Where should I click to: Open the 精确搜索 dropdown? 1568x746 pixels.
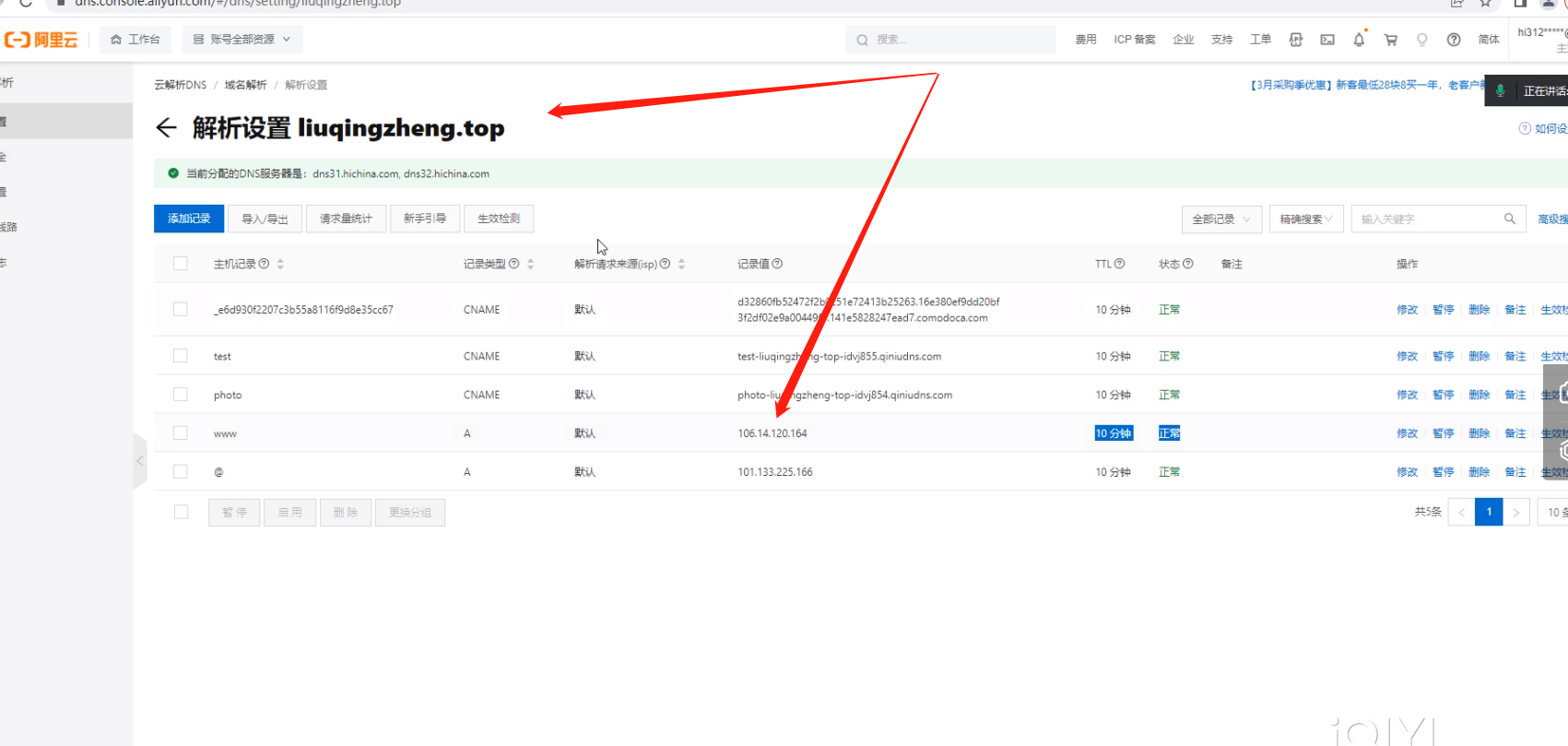coord(1306,219)
